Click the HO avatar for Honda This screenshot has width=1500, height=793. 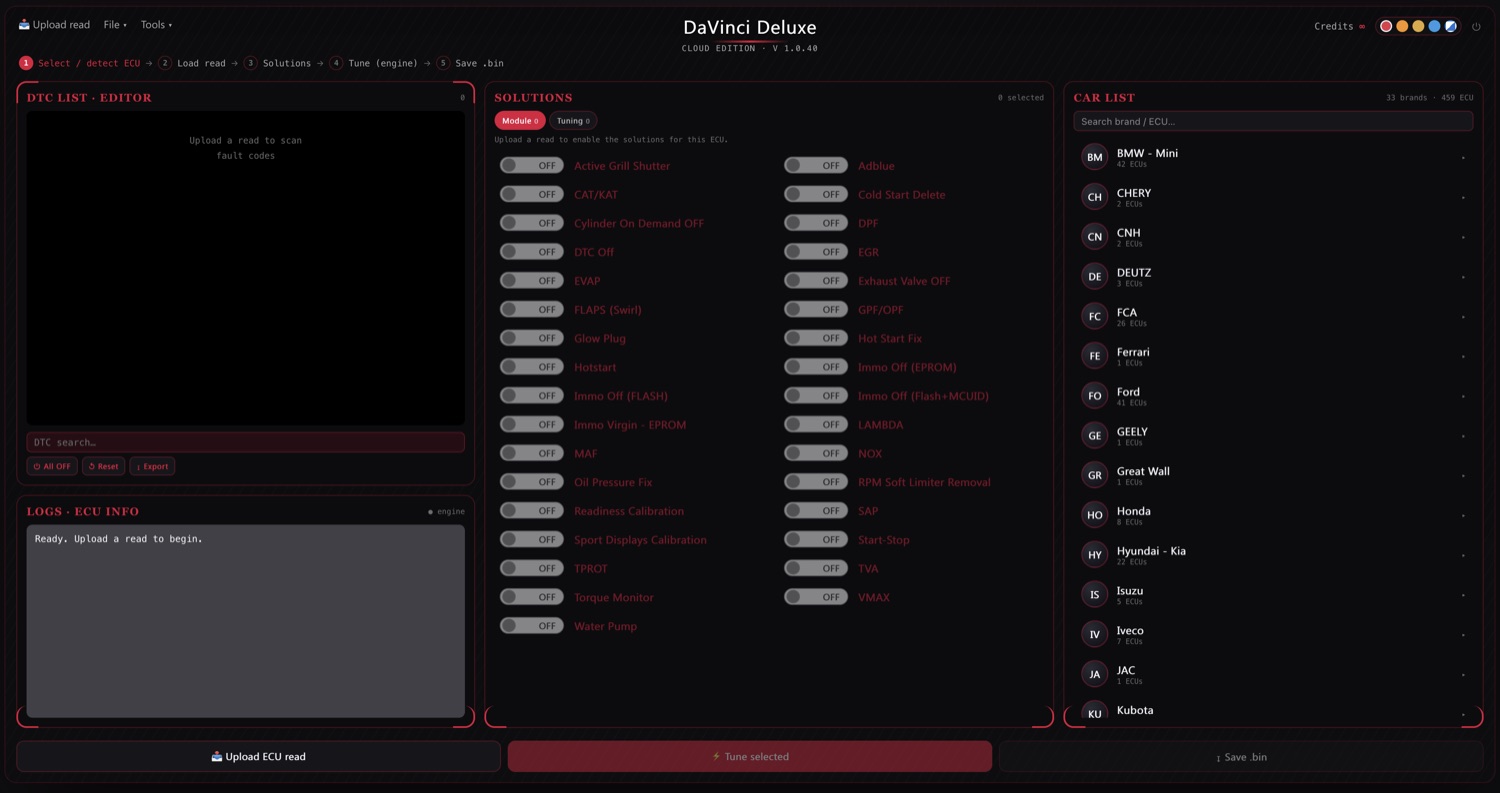(x=1094, y=515)
